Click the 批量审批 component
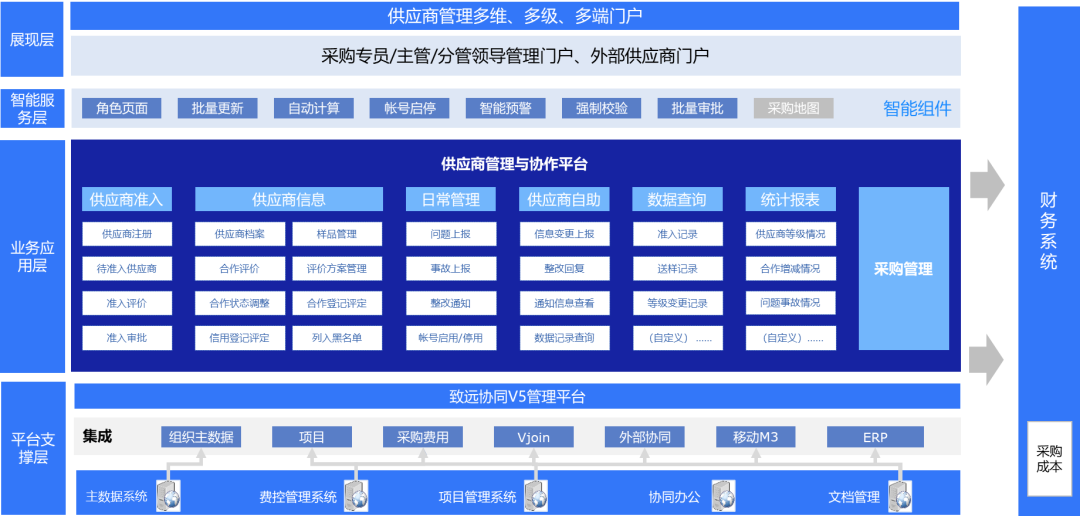This screenshot has width=1080, height=516. tap(698, 108)
